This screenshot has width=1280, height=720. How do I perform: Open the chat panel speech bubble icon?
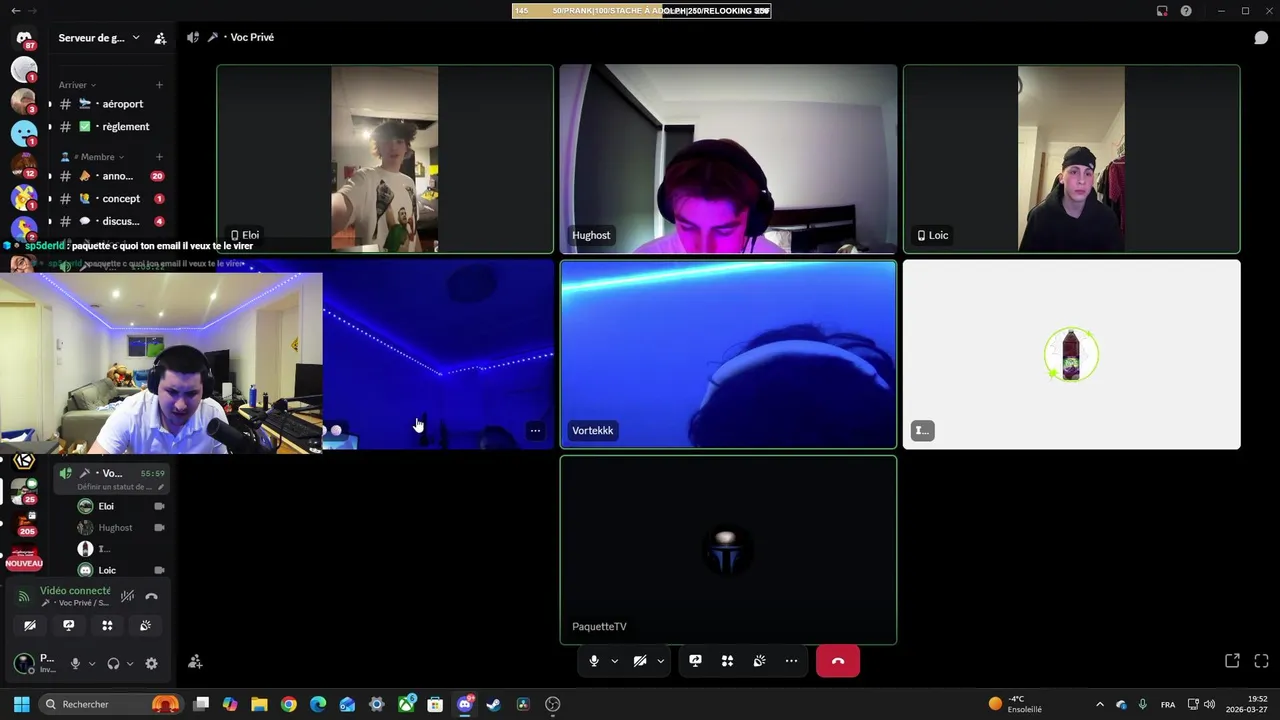pyautogui.click(x=1261, y=38)
